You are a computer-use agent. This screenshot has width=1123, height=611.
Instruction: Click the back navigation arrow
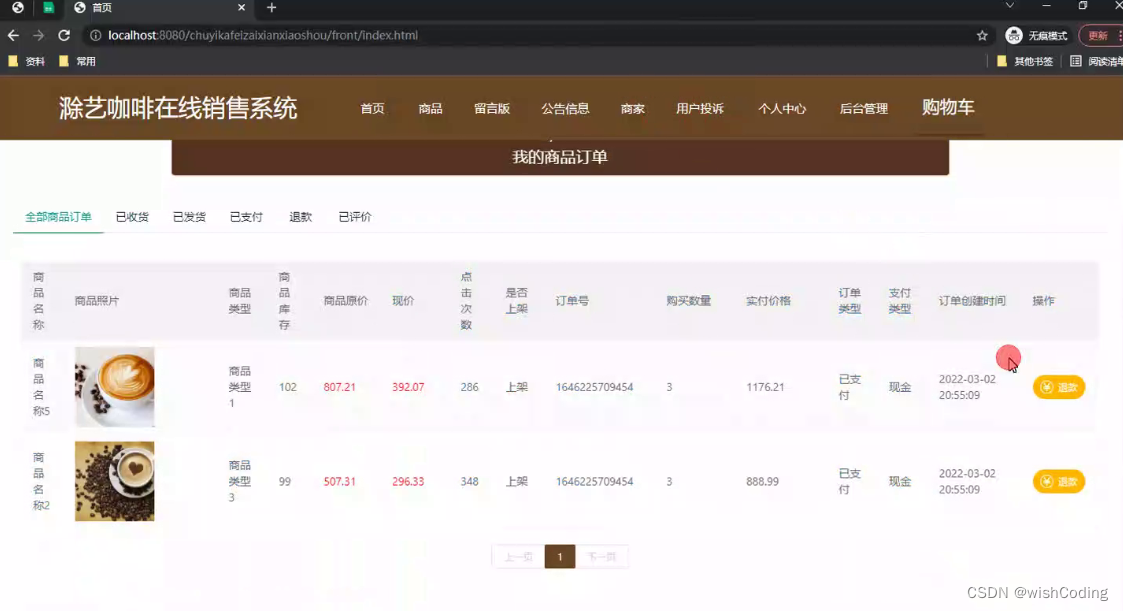click(x=12, y=34)
